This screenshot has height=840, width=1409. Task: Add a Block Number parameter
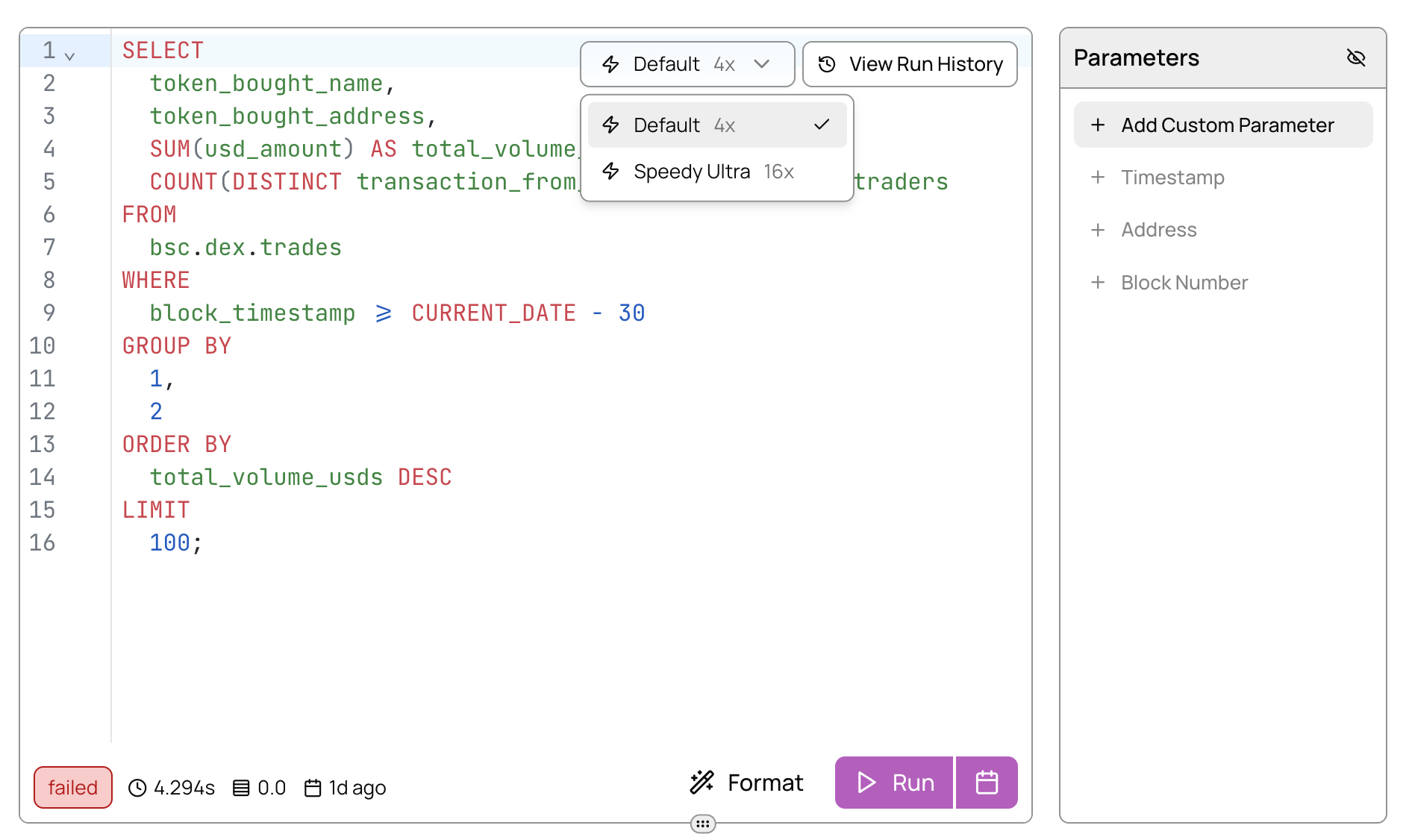(1222, 283)
